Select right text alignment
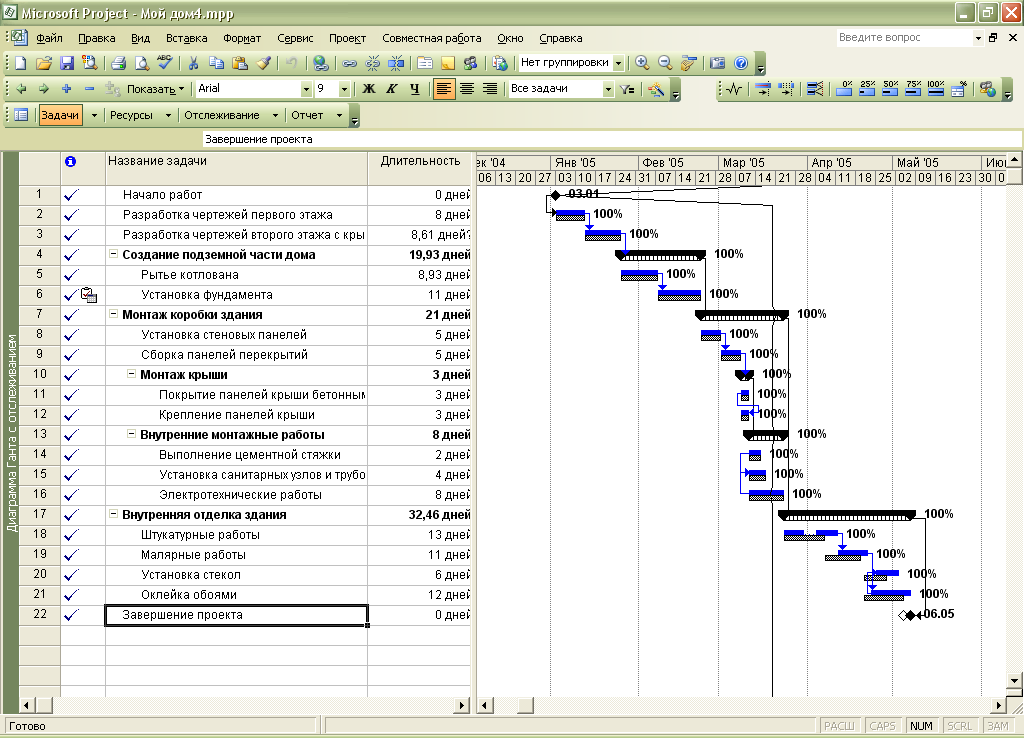Viewport: 1024px width, 738px height. pyautogui.click(x=490, y=89)
